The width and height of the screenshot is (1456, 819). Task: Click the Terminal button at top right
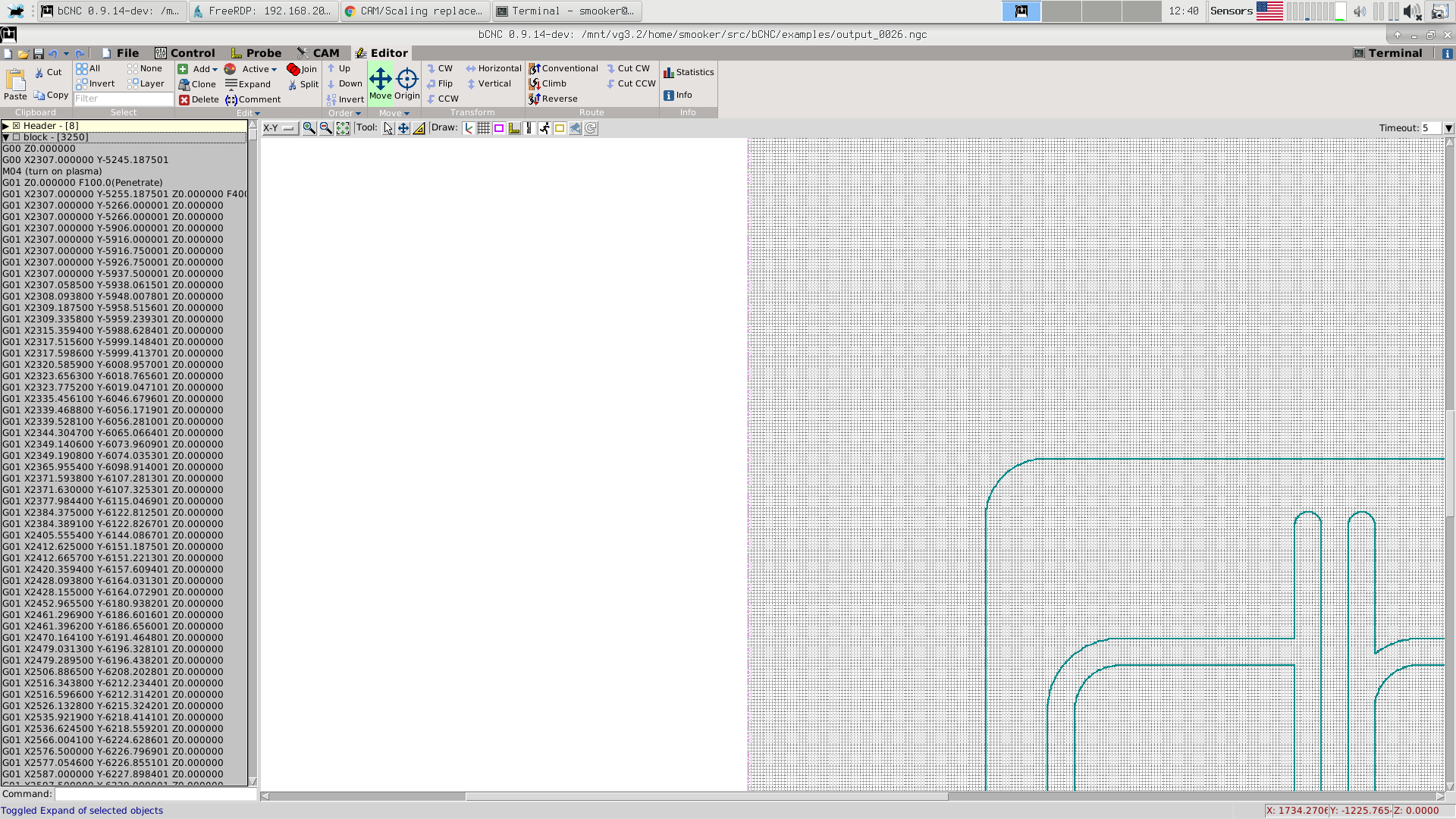pyautogui.click(x=1388, y=53)
